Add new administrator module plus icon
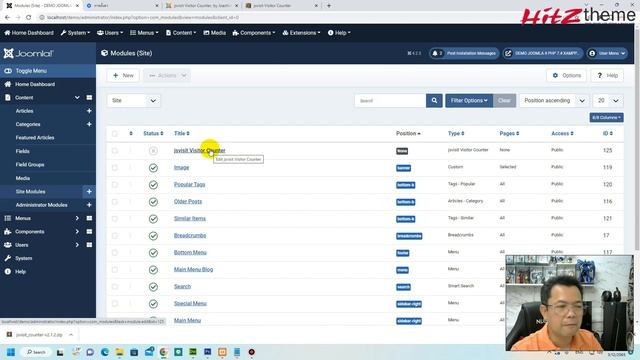Image resolution: width=640 pixels, height=360 pixels. [89, 205]
